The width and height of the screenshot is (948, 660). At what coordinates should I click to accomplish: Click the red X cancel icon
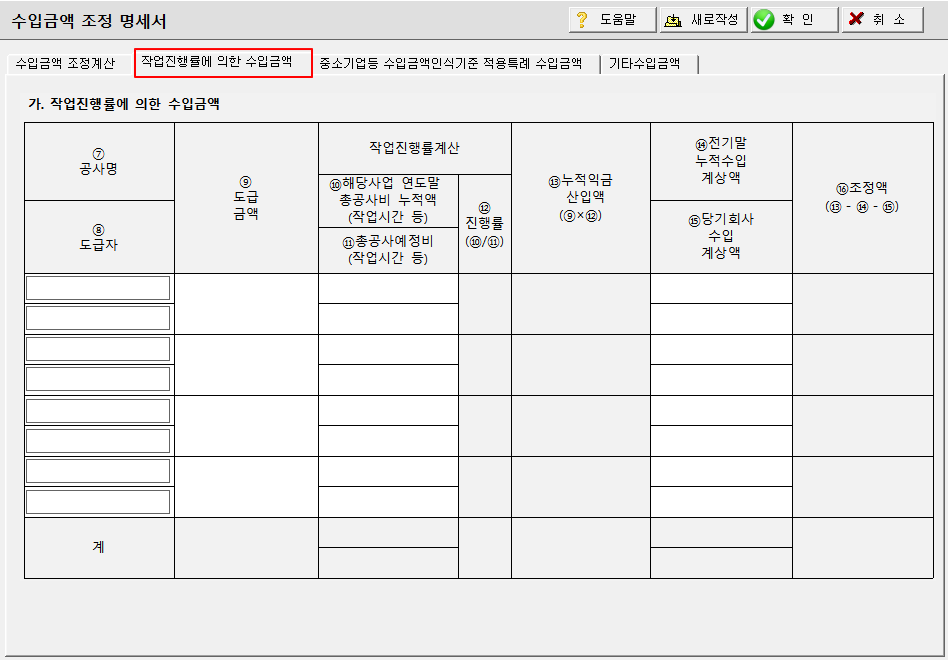tap(855, 19)
